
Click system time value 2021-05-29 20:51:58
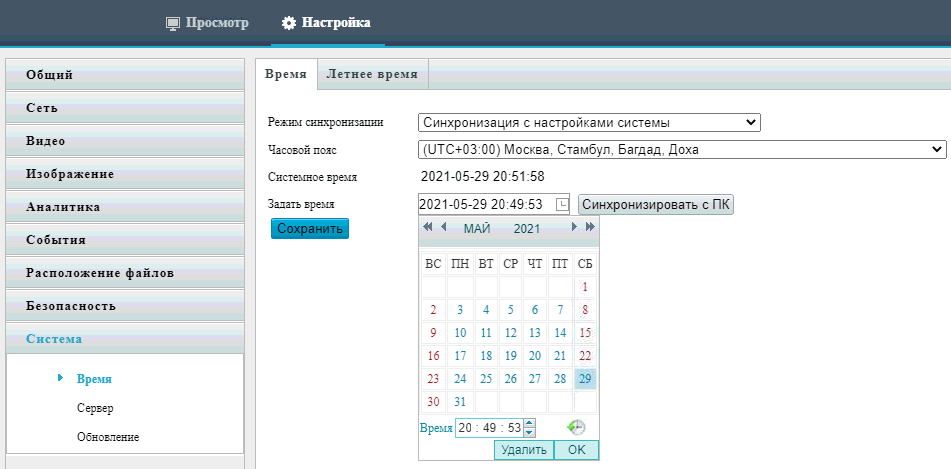482,177
